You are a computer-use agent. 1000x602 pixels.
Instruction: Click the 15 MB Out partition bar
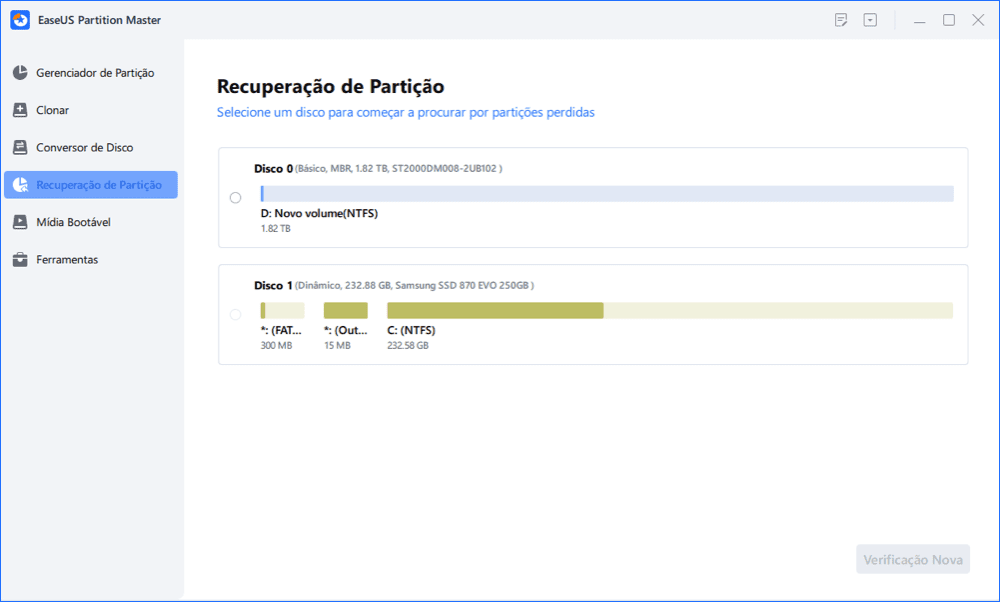click(x=346, y=311)
